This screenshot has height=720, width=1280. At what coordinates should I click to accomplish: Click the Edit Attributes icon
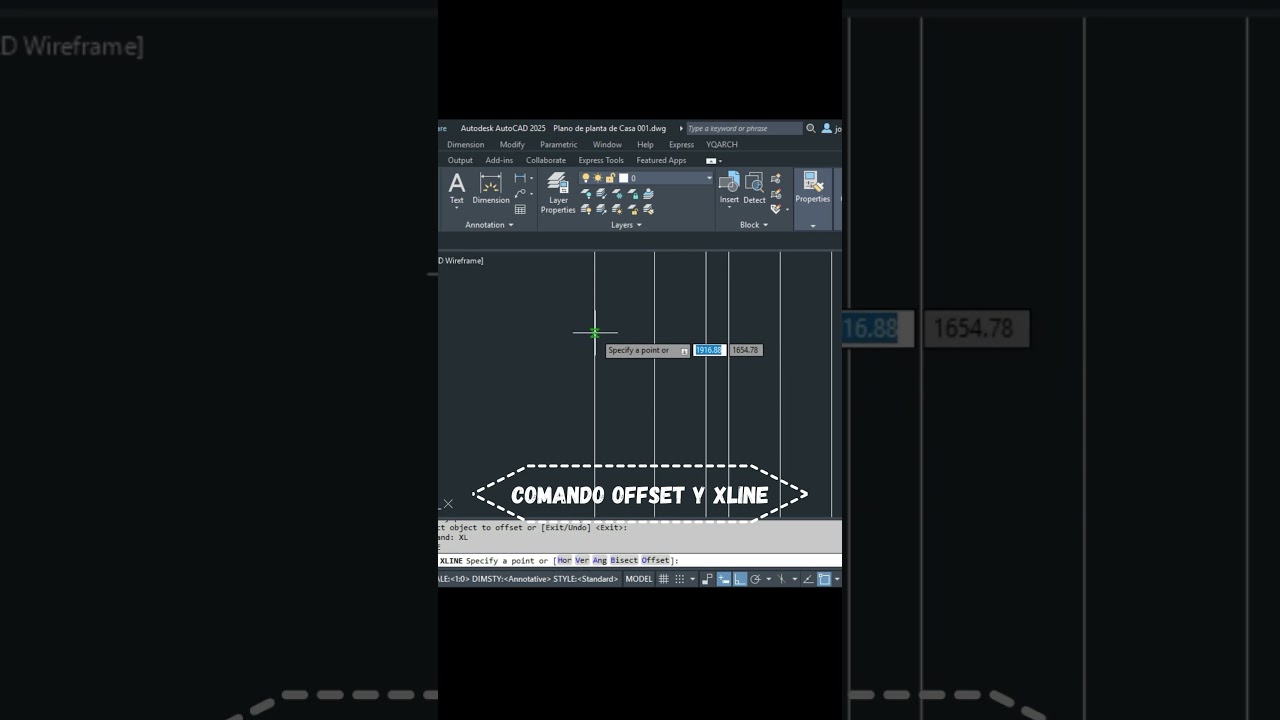point(775,209)
